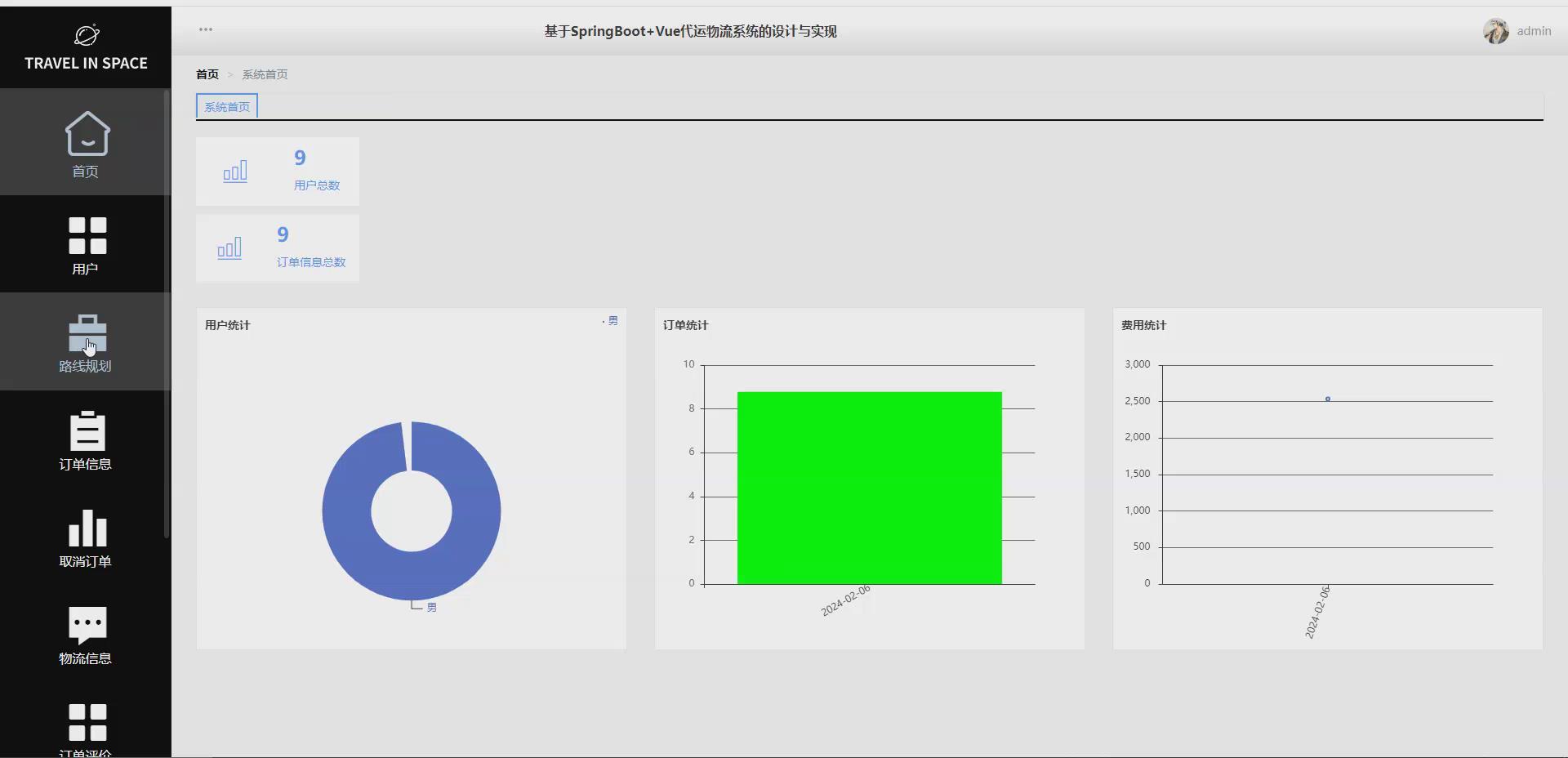Open the 订单信息 clipboard icon
The height and width of the screenshot is (758, 1568).
click(x=87, y=430)
